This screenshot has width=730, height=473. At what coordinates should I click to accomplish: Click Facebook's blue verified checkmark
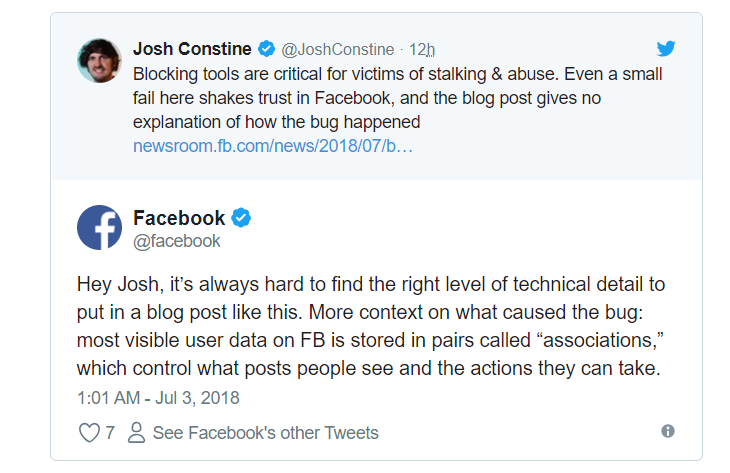pos(241,217)
